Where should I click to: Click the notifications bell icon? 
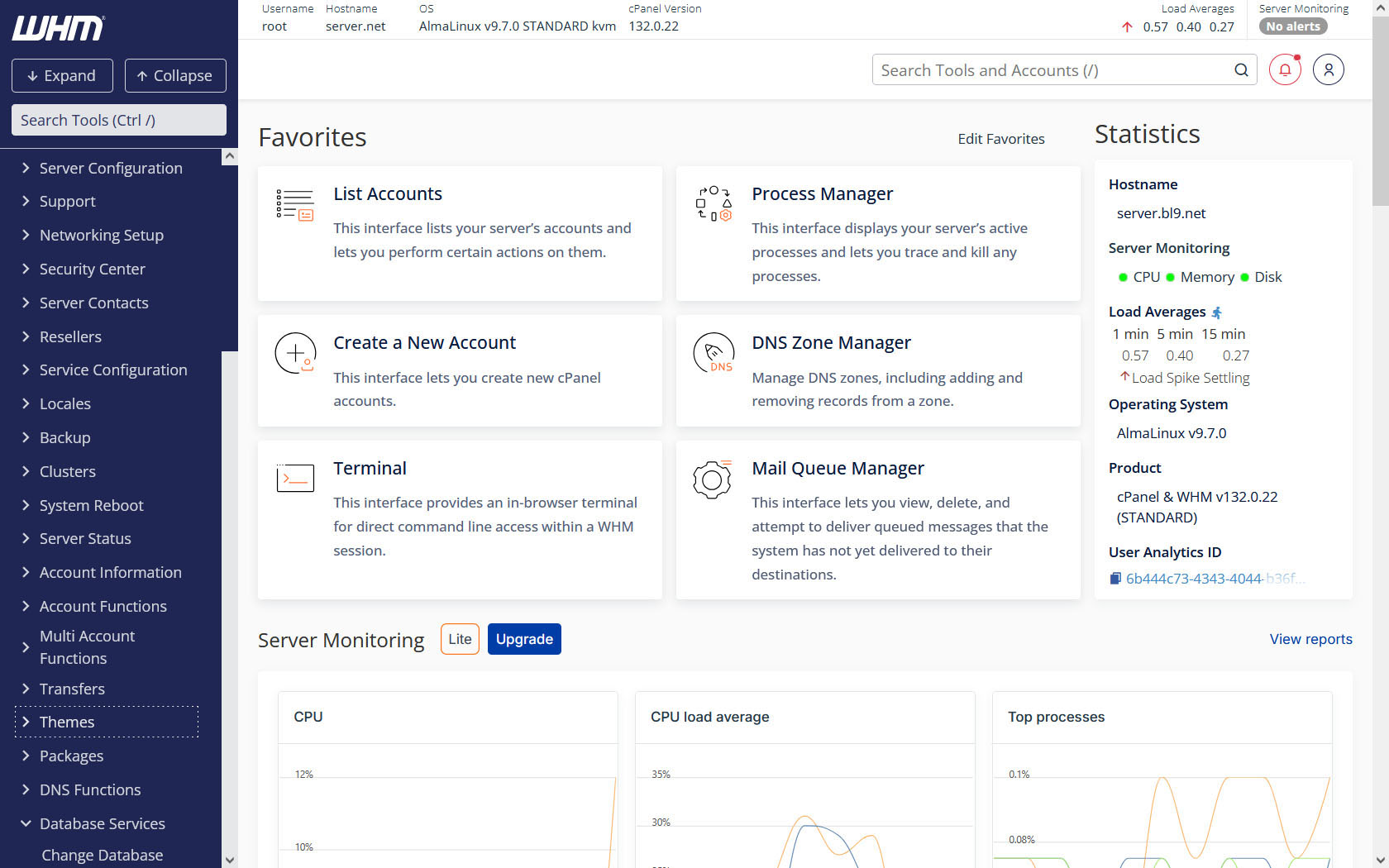click(1285, 70)
